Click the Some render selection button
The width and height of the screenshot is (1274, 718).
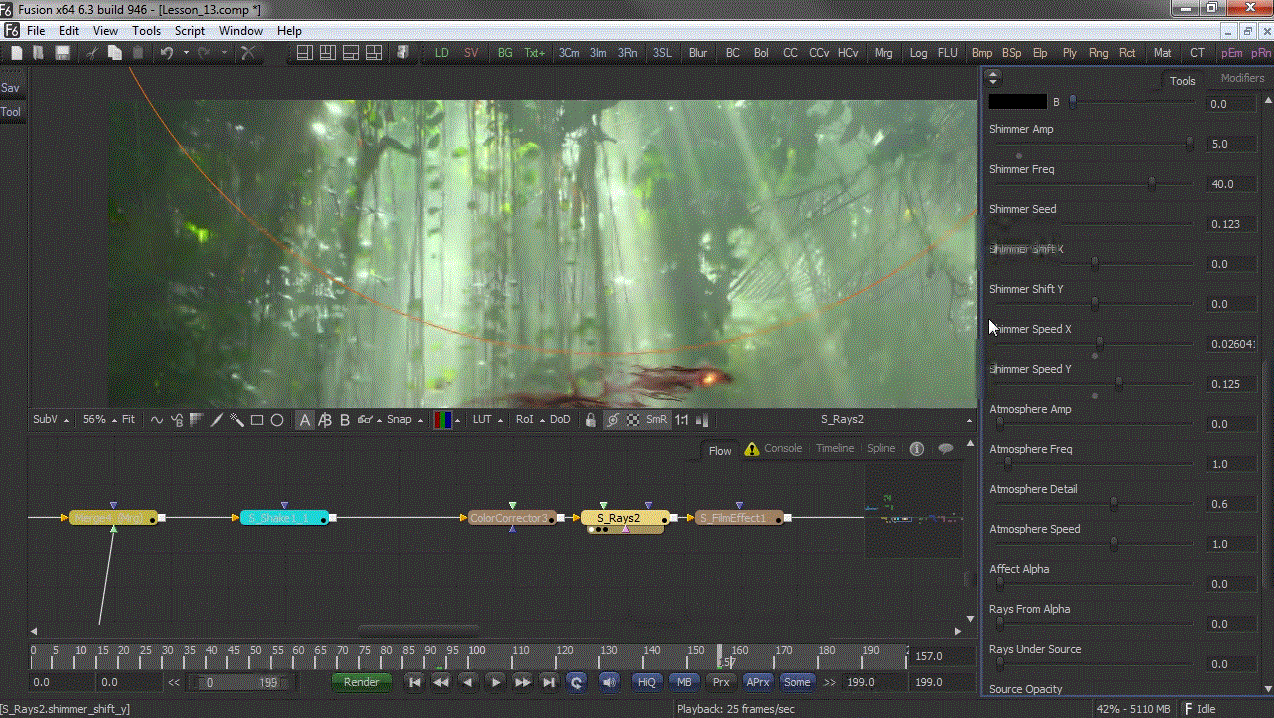tap(797, 682)
